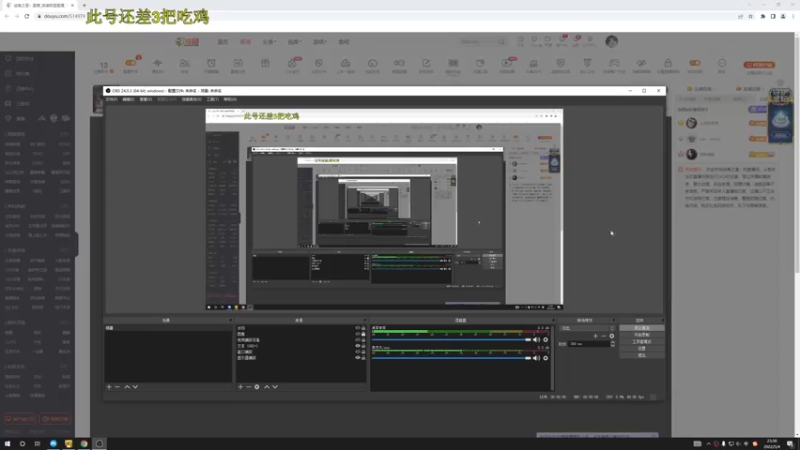Mute the desktop audio (桌面音频) speaker icon
The width and height of the screenshot is (800, 450).
coord(536,339)
